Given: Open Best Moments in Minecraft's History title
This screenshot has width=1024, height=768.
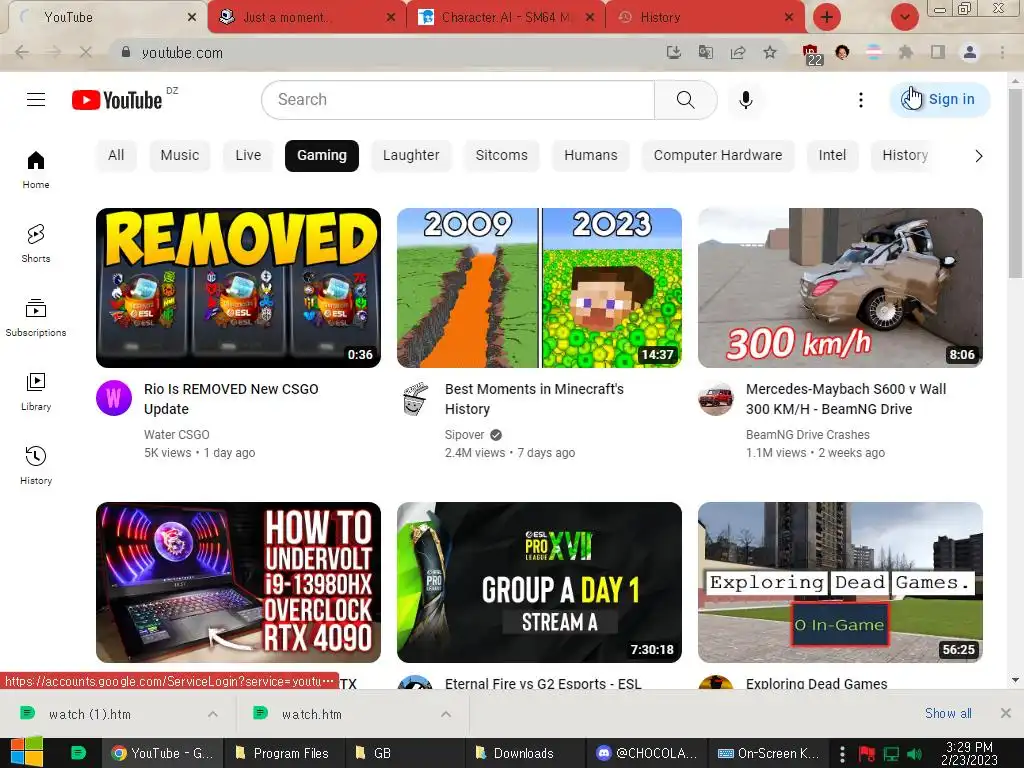Looking at the screenshot, I should click(534, 399).
